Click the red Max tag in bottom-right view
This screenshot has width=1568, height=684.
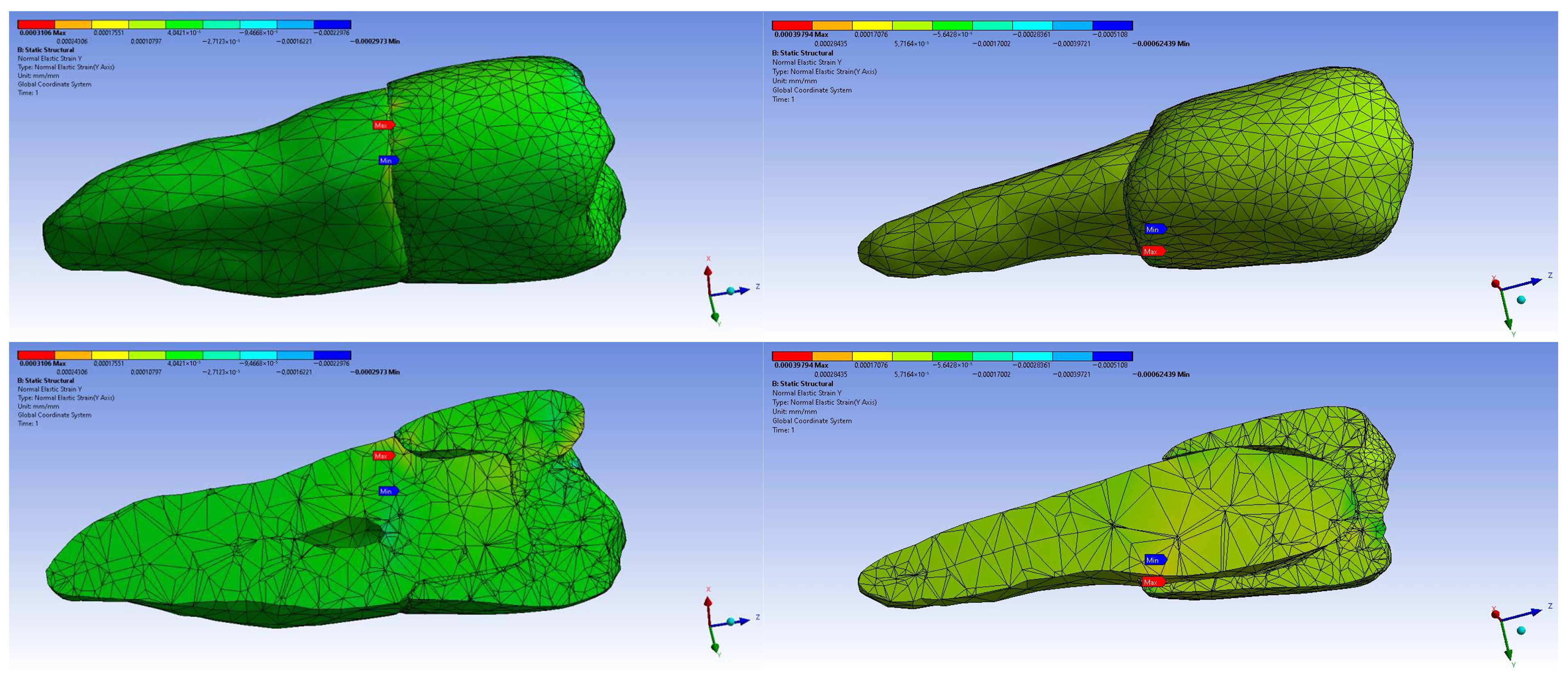coord(1153,582)
